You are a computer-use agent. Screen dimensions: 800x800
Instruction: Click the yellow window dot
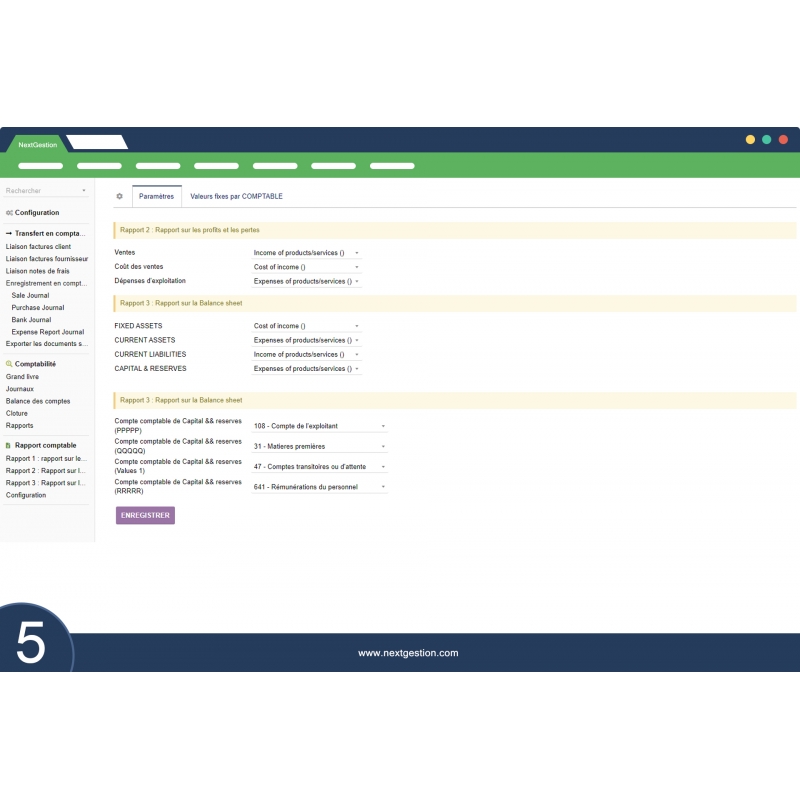[750, 140]
